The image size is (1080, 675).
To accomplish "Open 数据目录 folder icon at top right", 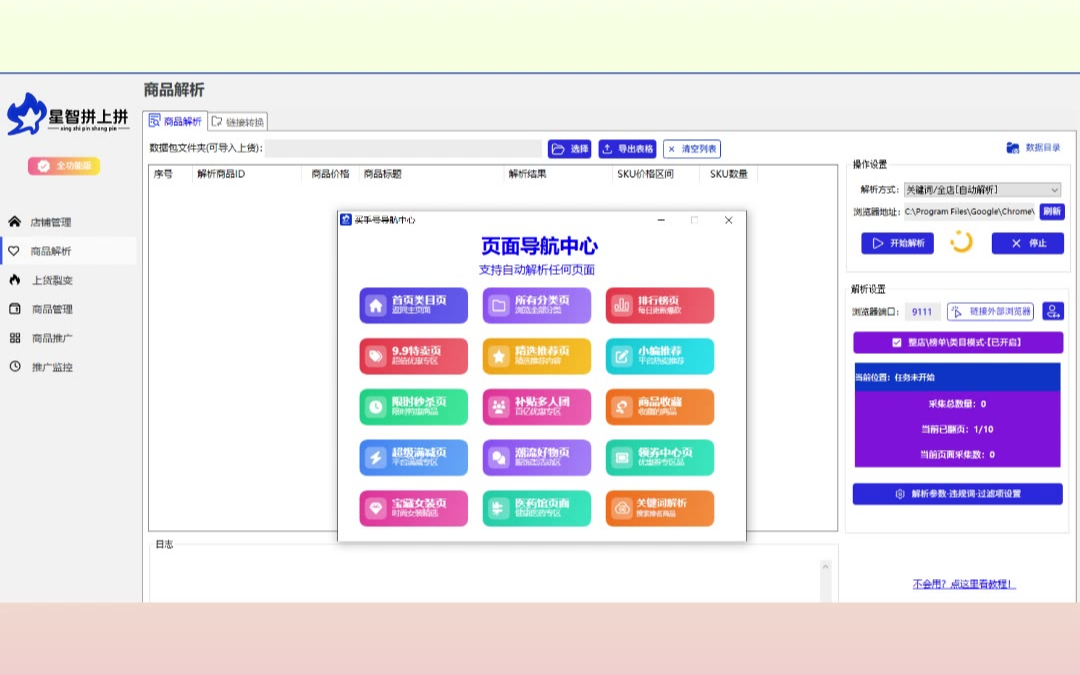I will coord(1013,148).
